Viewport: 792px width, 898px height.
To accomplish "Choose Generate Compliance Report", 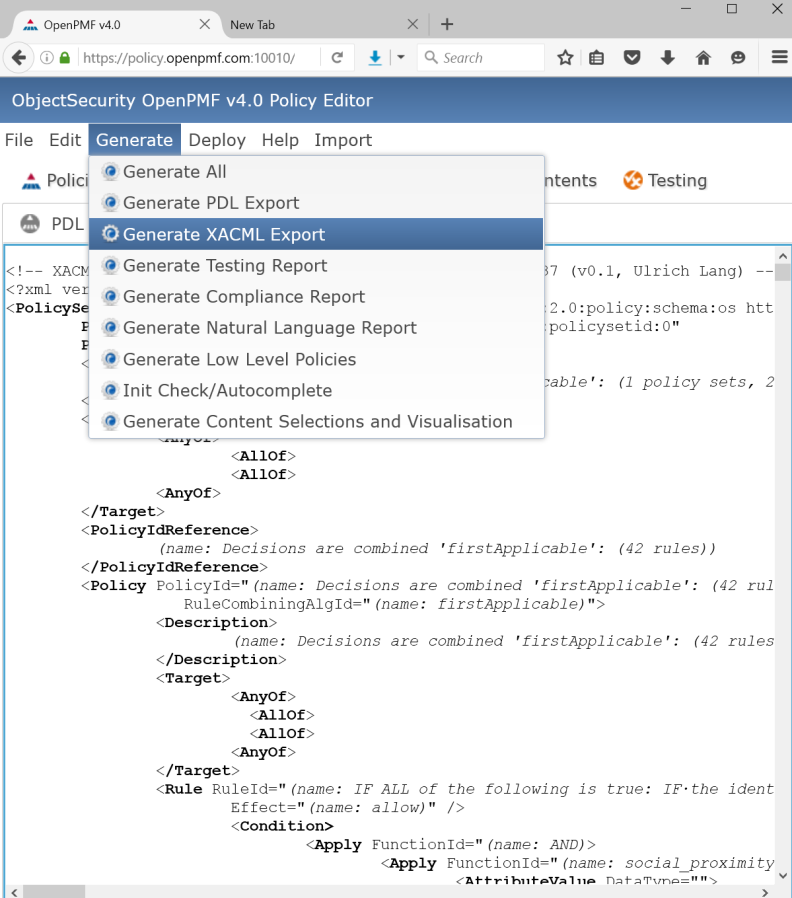I will click(x=316, y=297).
